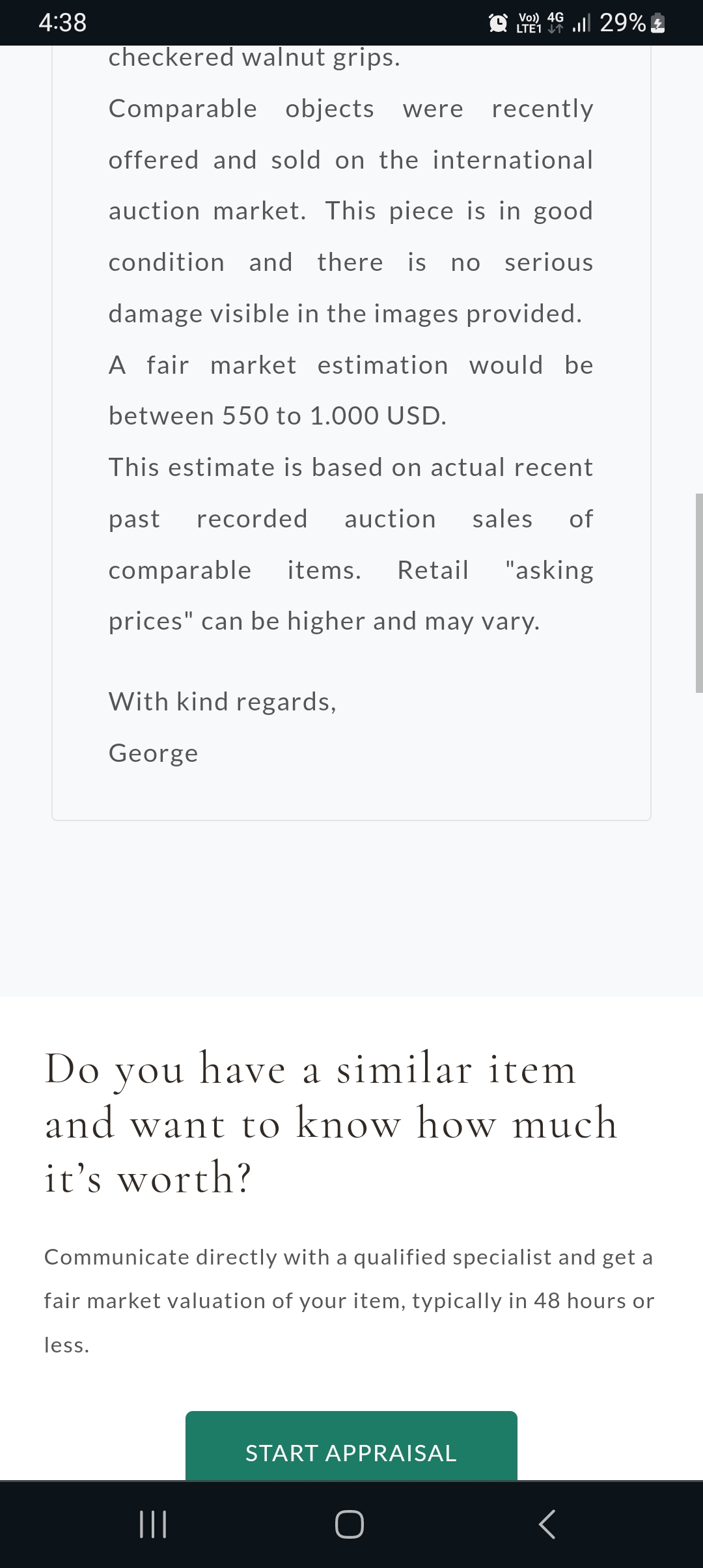Tap the 29% battery percentage text
The height and width of the screenshot is (1568, 703).
point(622,23)
